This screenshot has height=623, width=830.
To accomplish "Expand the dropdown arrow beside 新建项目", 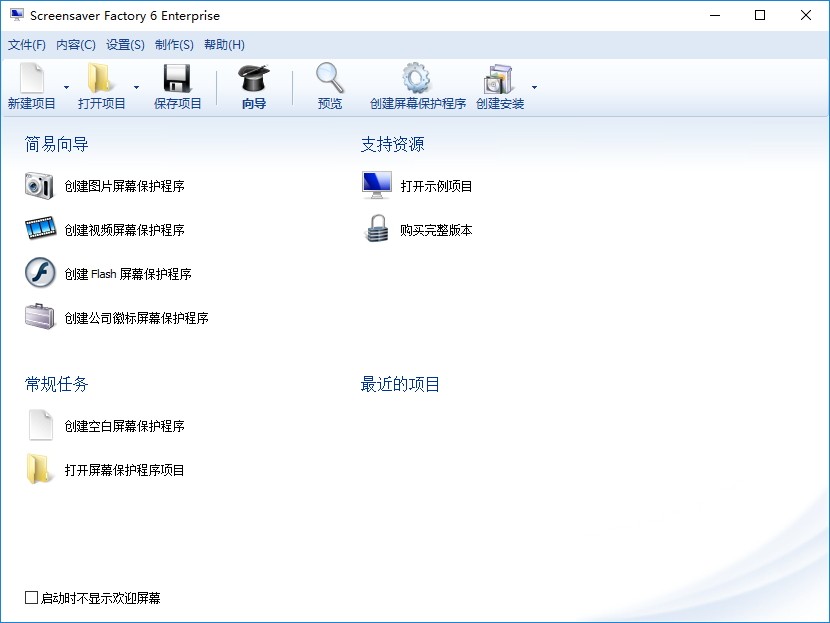I will [66, 87].
